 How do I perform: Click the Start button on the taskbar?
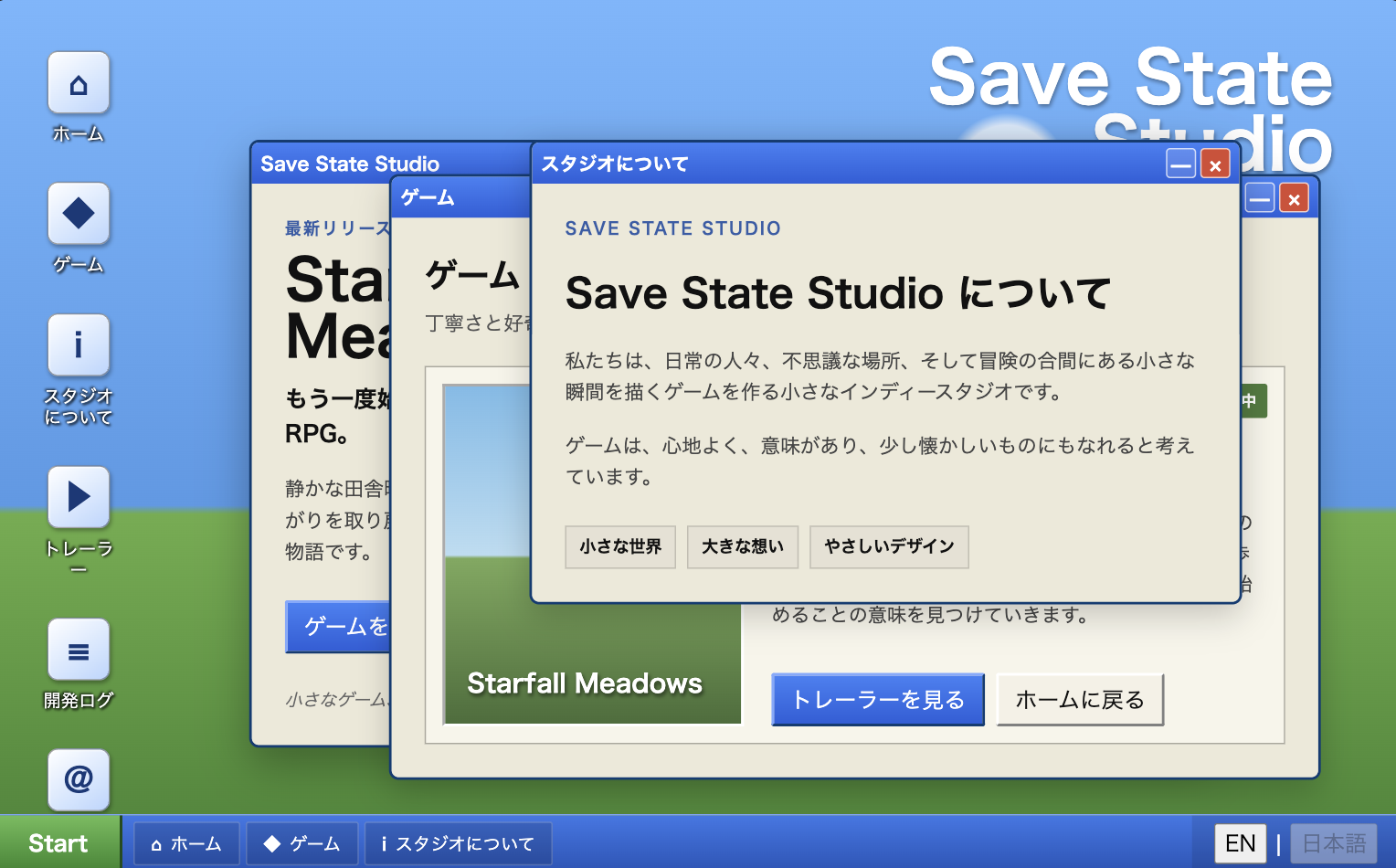(59, 842)
